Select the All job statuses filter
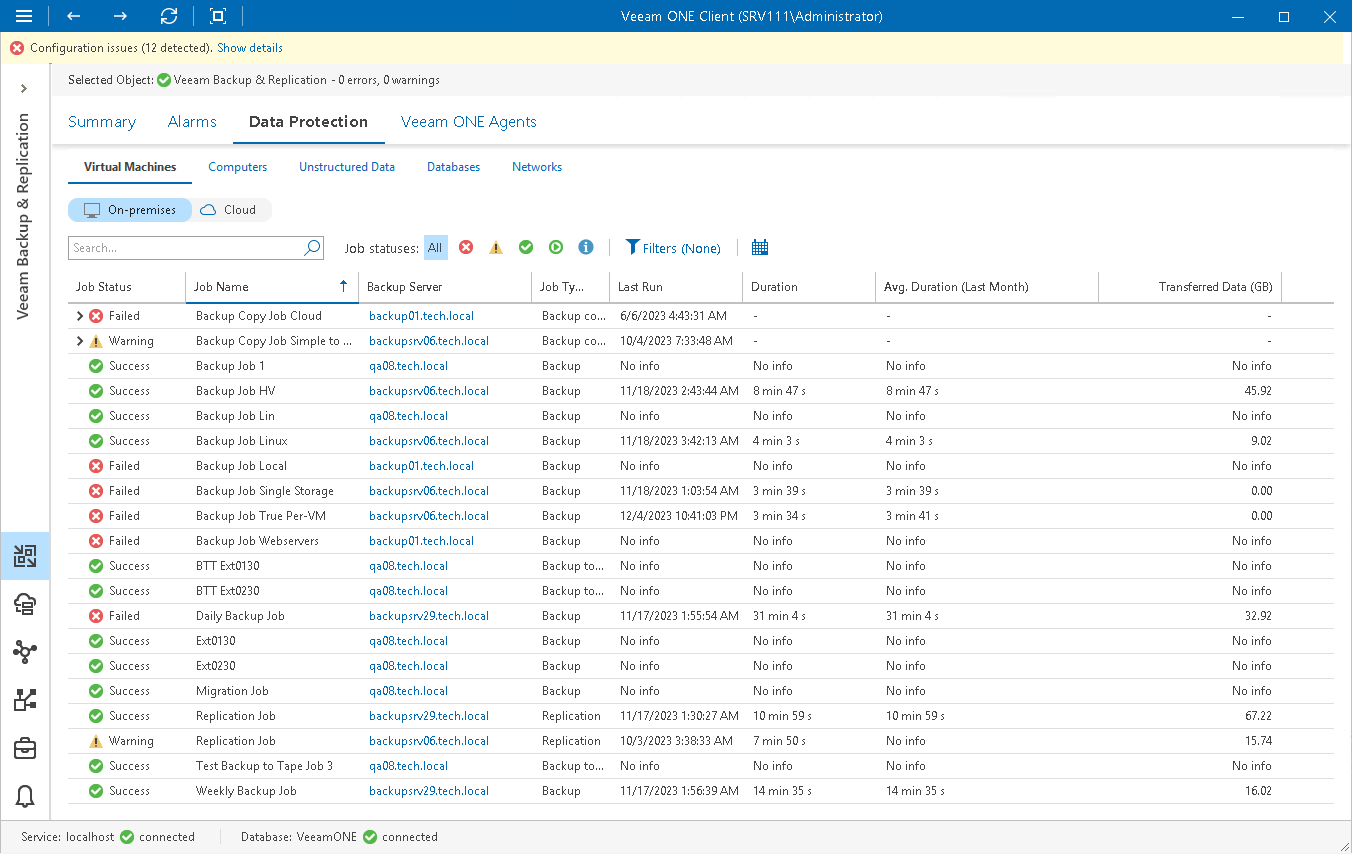This screenshot has width=1352, height=854. point(435,247)
